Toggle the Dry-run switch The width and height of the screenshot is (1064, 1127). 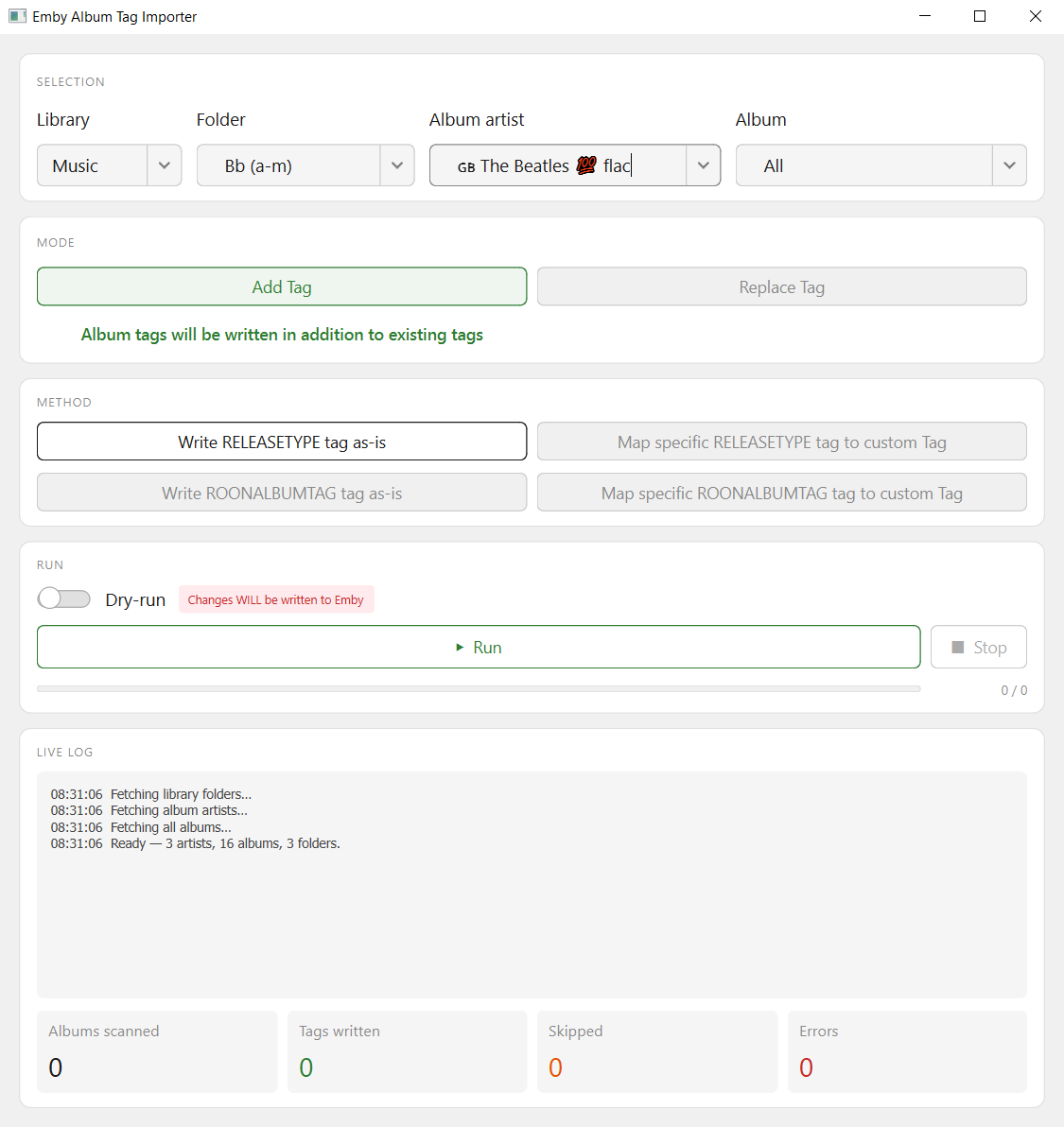click(64, 599)
